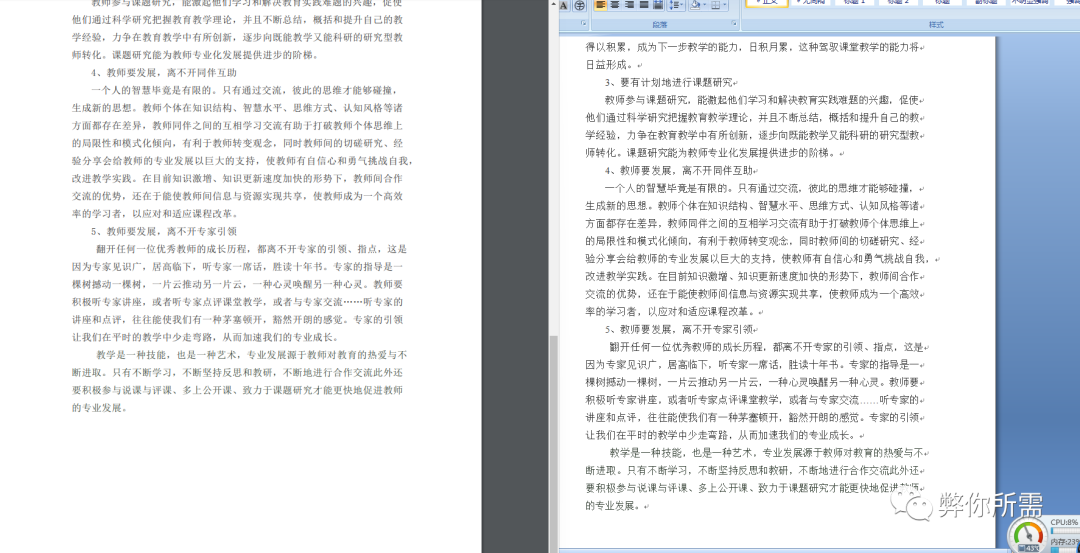Screen dimensions: 1080x553
Task: Align text left in Word ribbon
Action: pos(601,5)
